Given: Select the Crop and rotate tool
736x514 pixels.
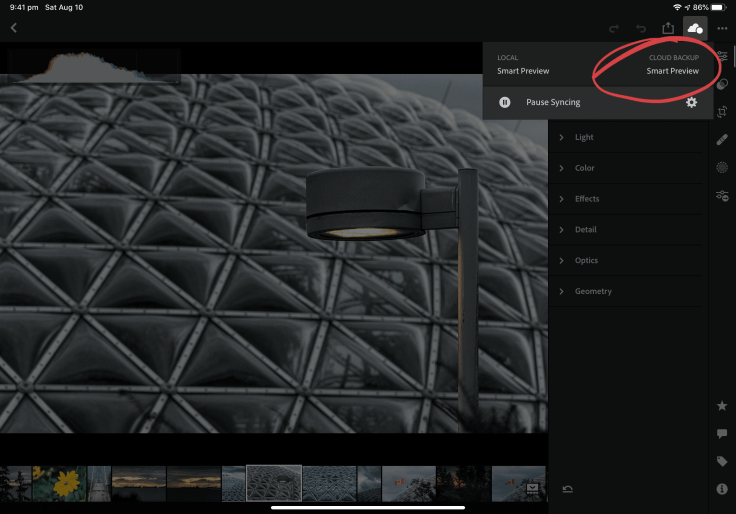Looking at the screenshot, I should [722, 112].
